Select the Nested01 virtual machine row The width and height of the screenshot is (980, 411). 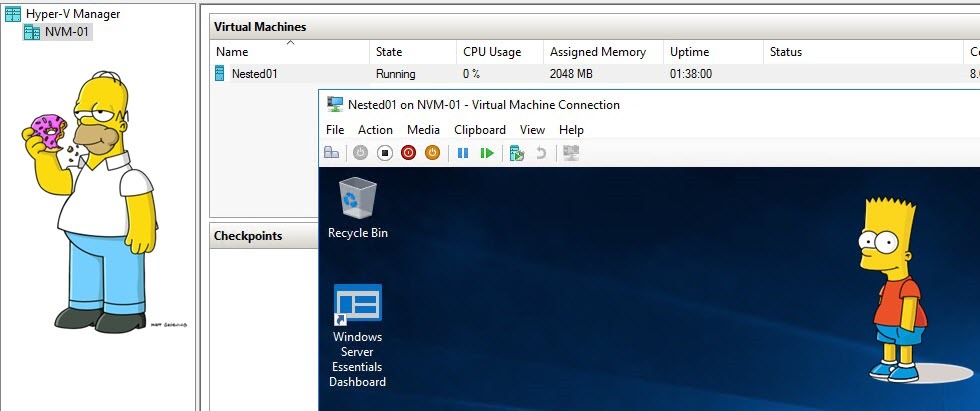[254, 74]
